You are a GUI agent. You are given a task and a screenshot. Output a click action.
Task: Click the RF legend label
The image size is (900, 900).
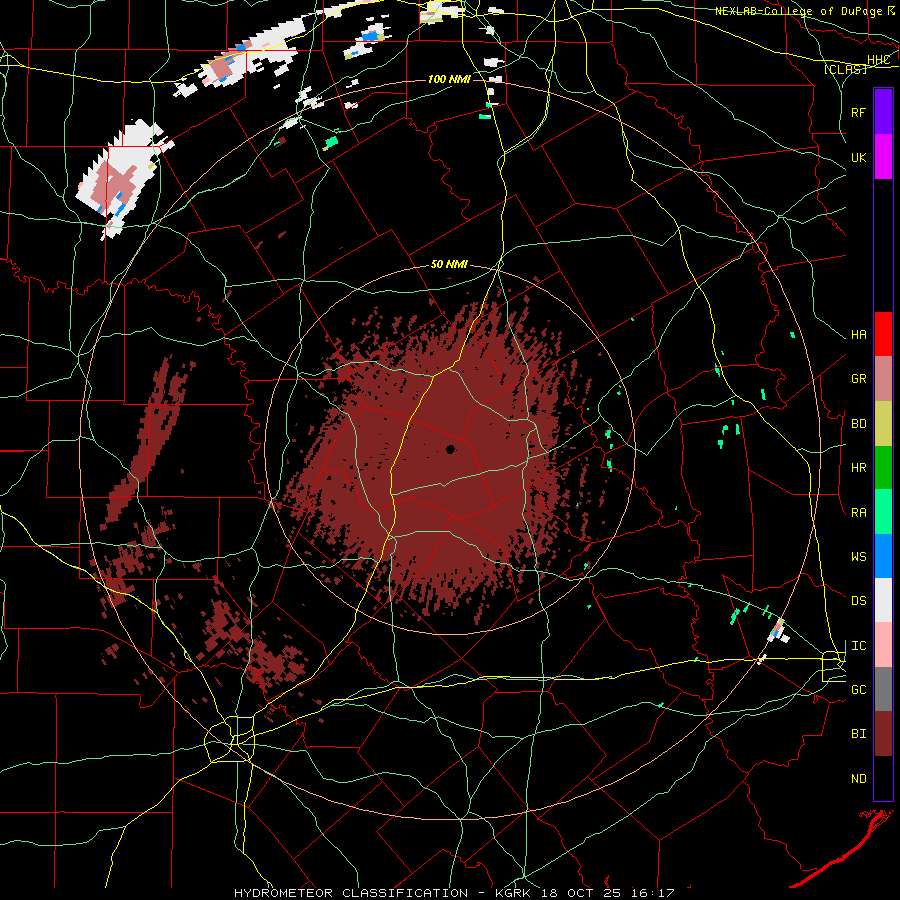[858, 112]
